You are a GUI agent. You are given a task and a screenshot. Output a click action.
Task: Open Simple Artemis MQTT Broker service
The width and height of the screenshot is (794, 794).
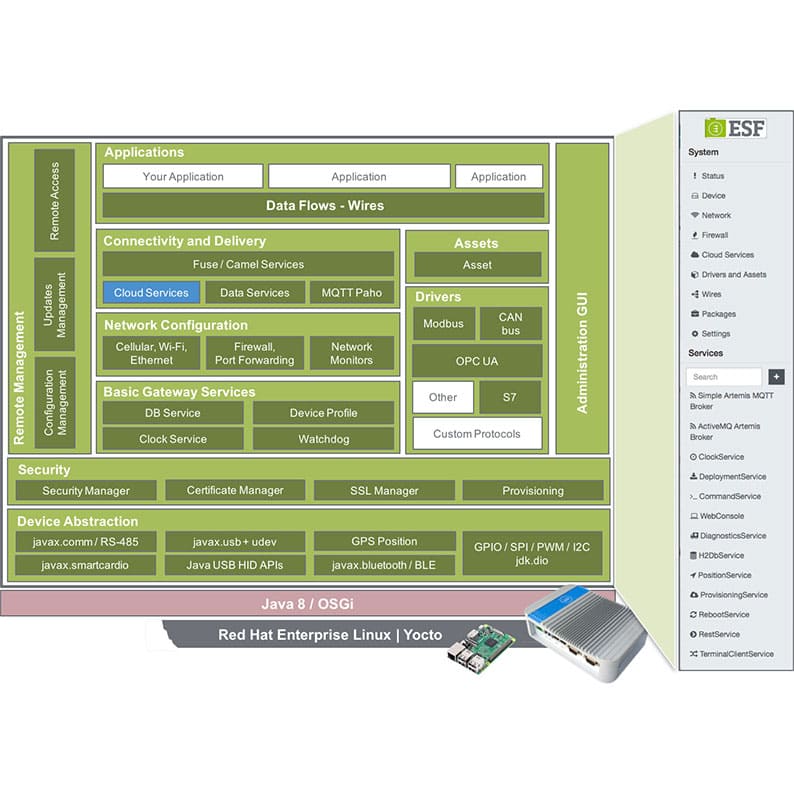pyautogui.click(x=731, y=401)
